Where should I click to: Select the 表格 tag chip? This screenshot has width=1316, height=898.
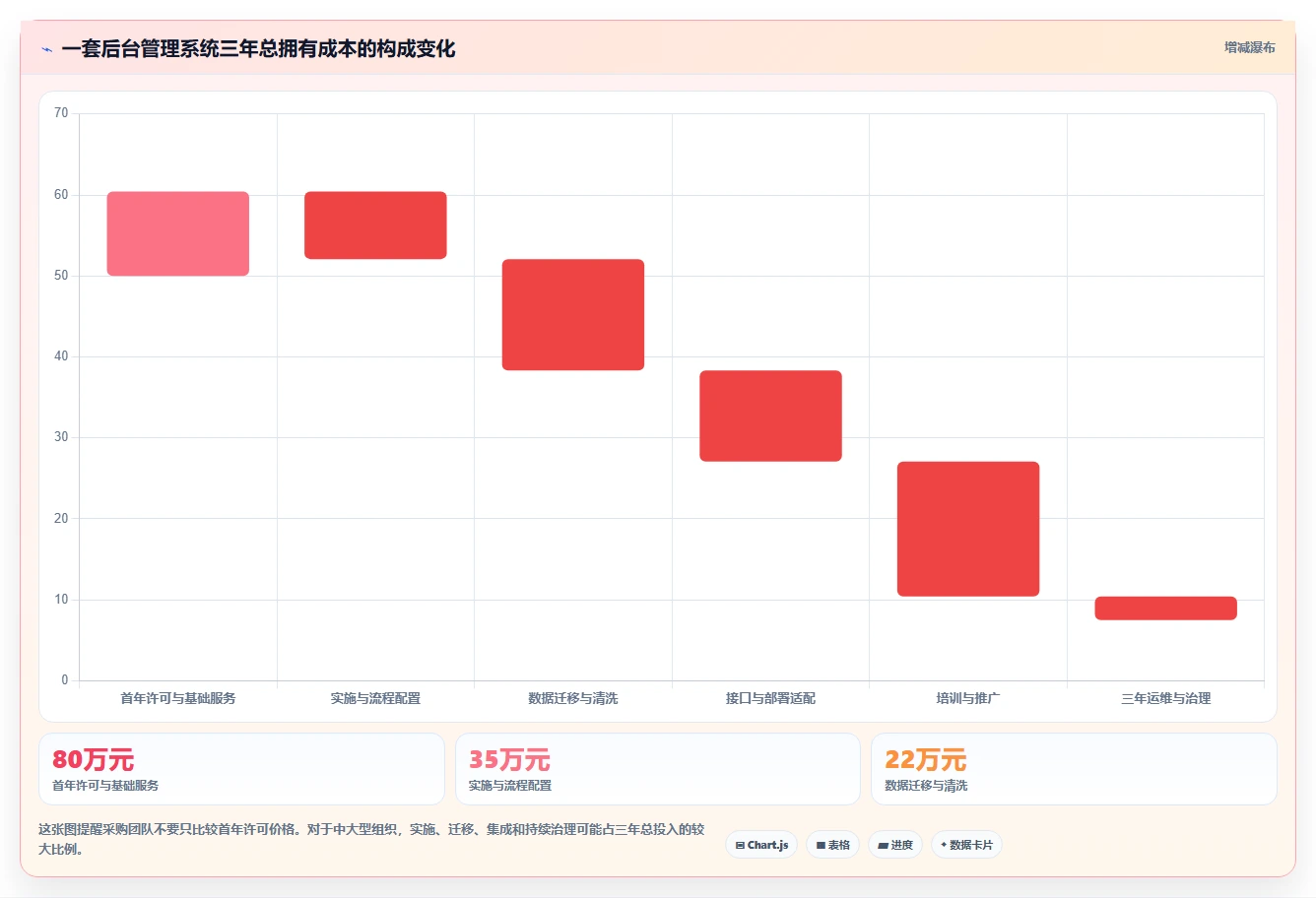[x=832, y=845]
